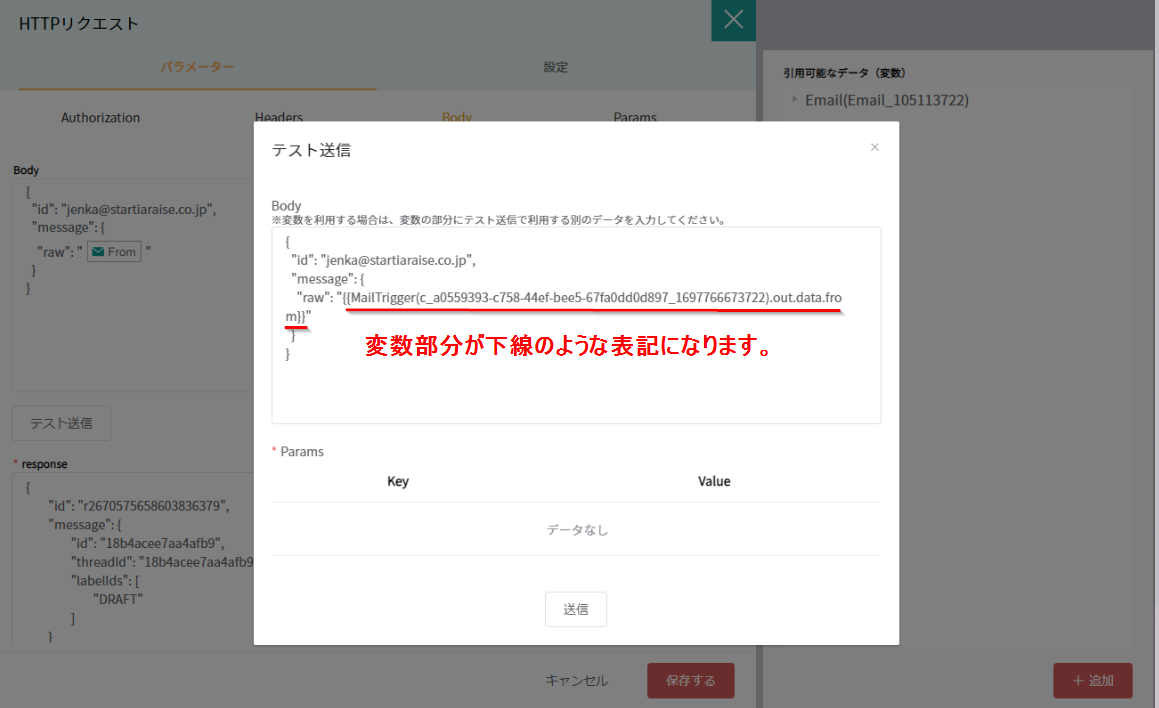This screenshot has height=708, width=1159.
Task: Click the 送信 button in the dialog
Action: point(576,609)
